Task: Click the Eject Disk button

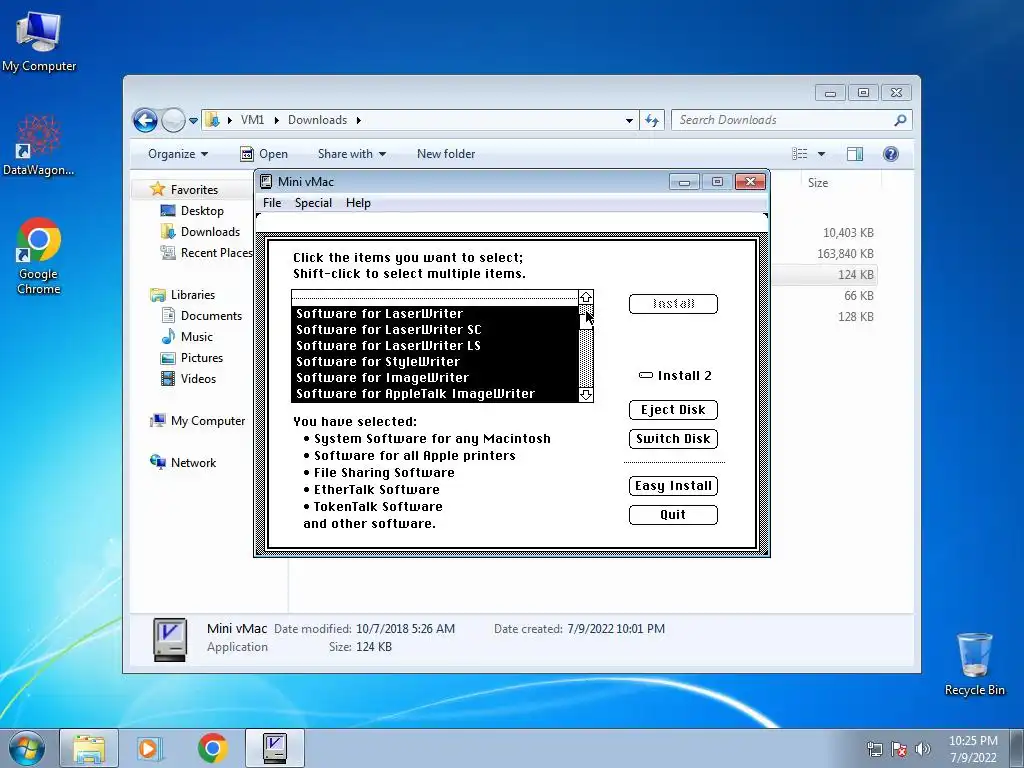Action: tap(673, 409)
